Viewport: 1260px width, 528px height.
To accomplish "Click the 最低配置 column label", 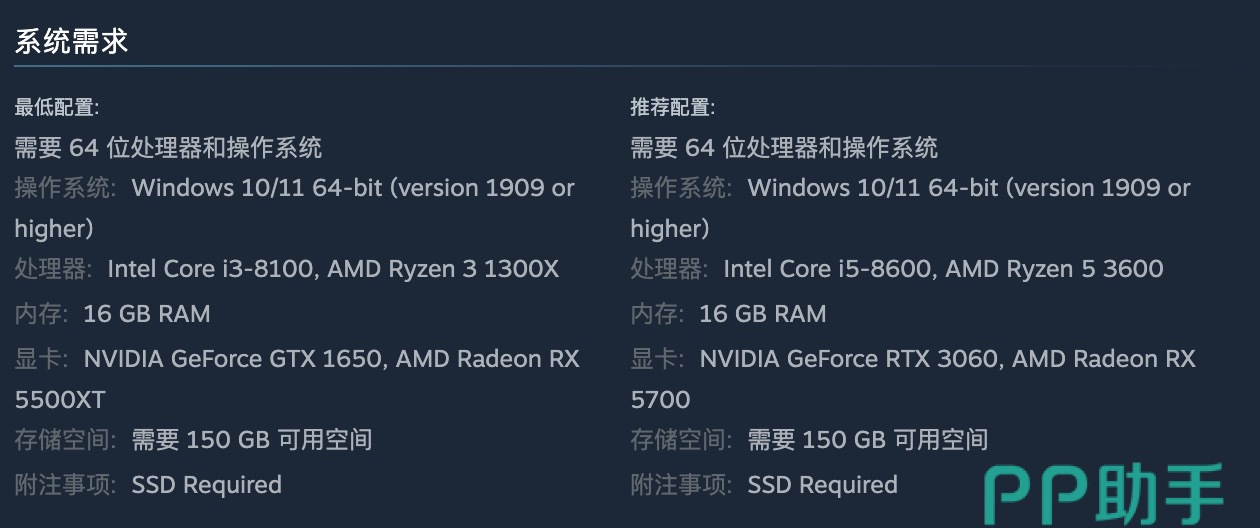I will pos(57,107).
